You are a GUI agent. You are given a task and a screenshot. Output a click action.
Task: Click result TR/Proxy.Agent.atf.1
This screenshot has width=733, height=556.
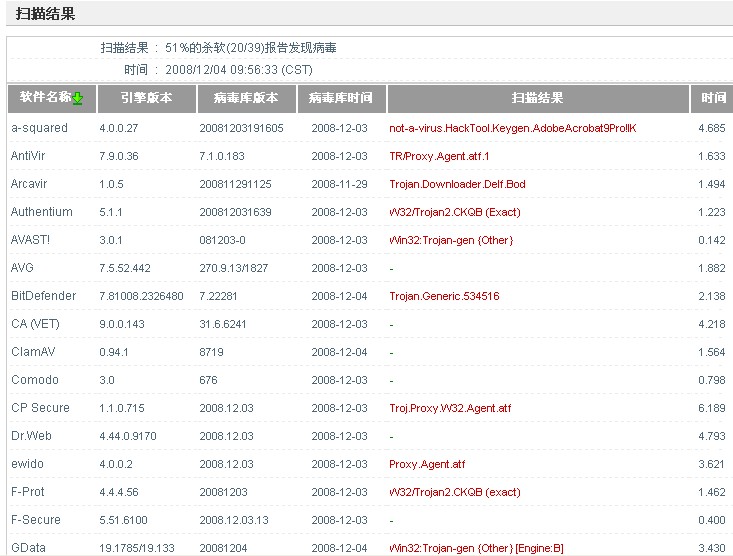point(439,156)
